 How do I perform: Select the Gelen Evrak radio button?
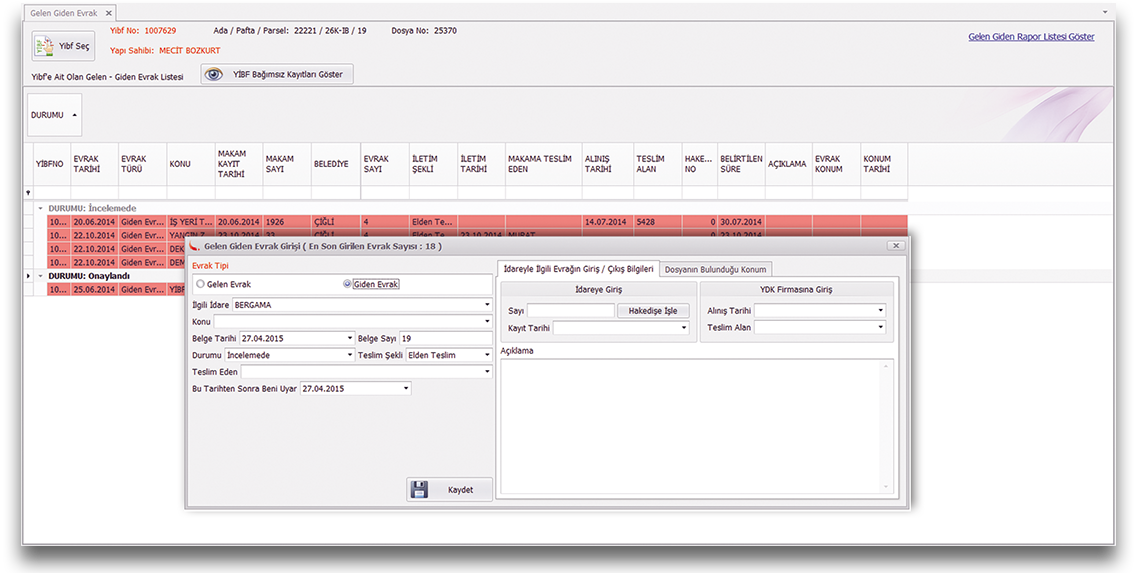tap(200, 284)
